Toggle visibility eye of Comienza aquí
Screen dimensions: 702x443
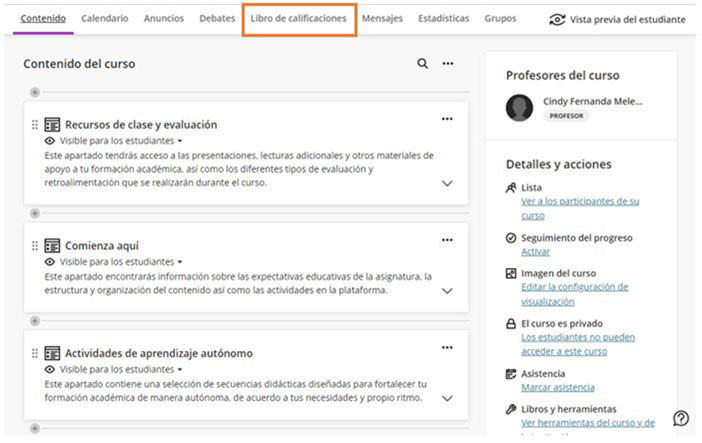coord(50,262)
